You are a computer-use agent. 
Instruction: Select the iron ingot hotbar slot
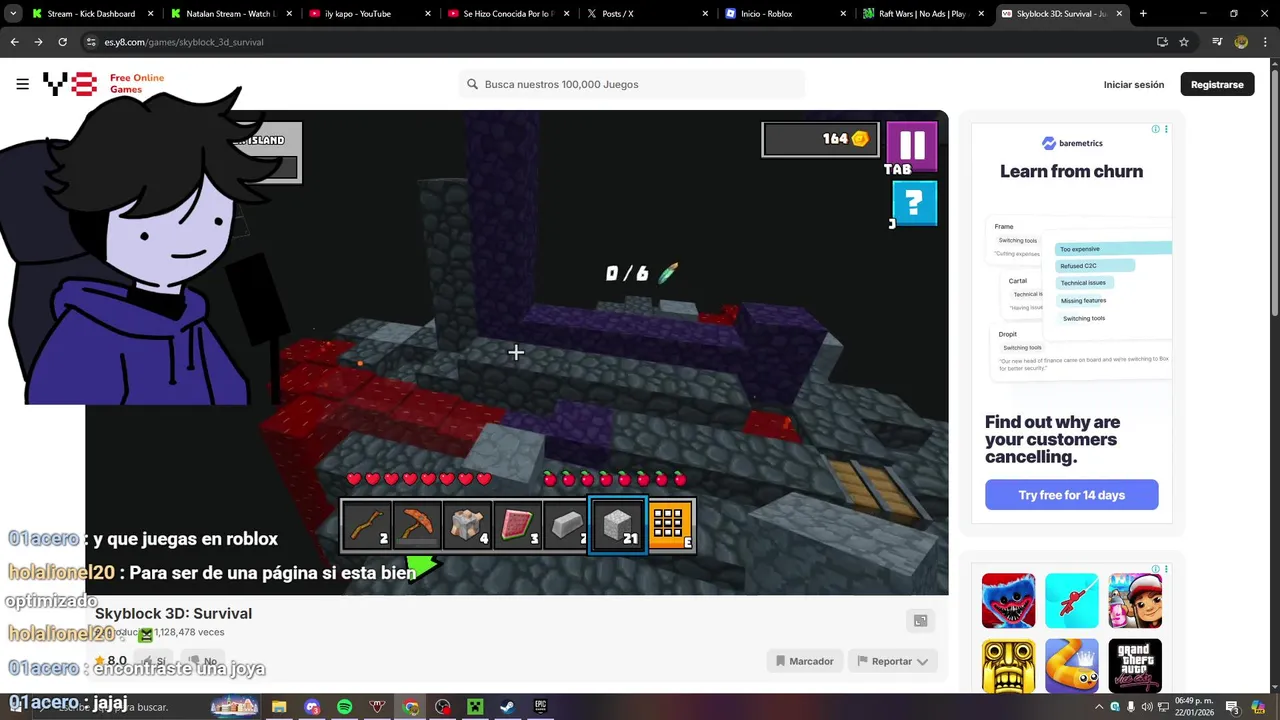point(566,525)
